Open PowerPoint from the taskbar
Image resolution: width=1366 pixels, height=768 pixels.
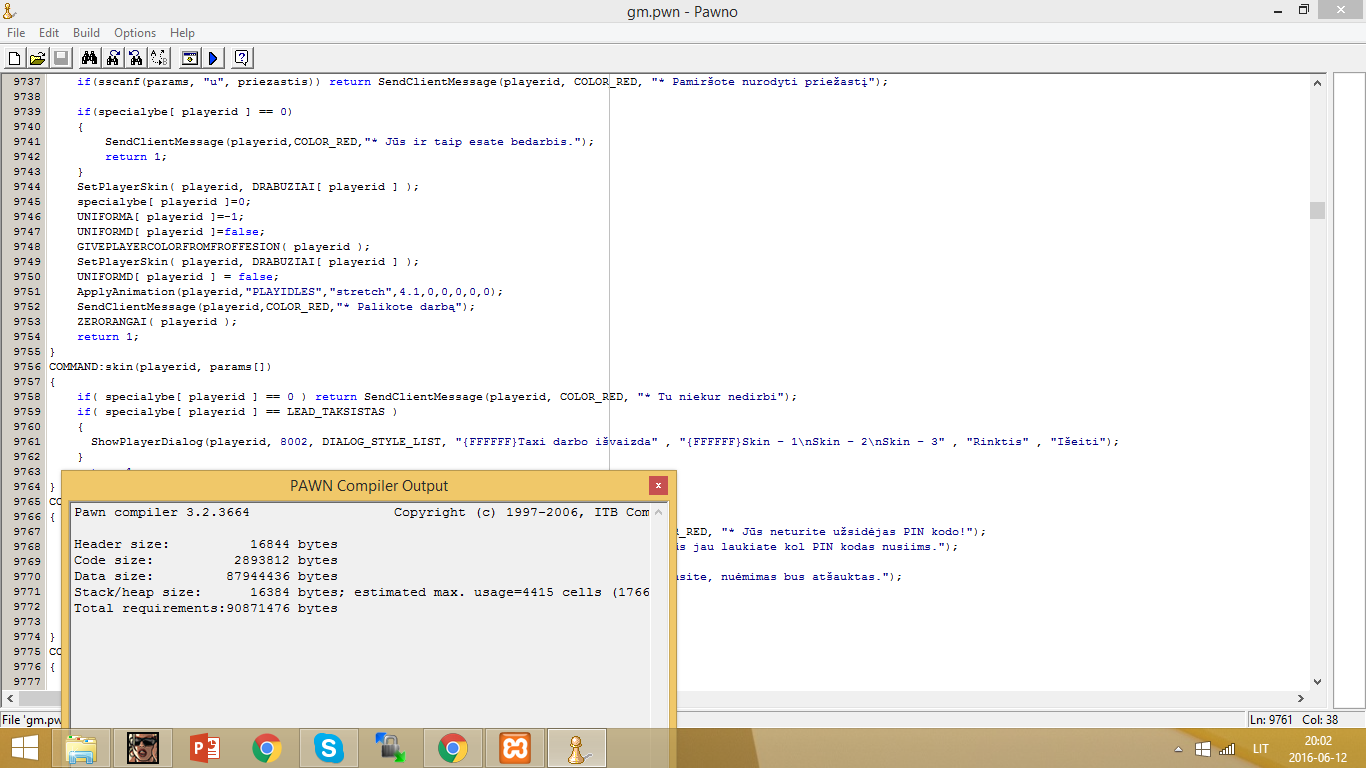pos(204,748)
